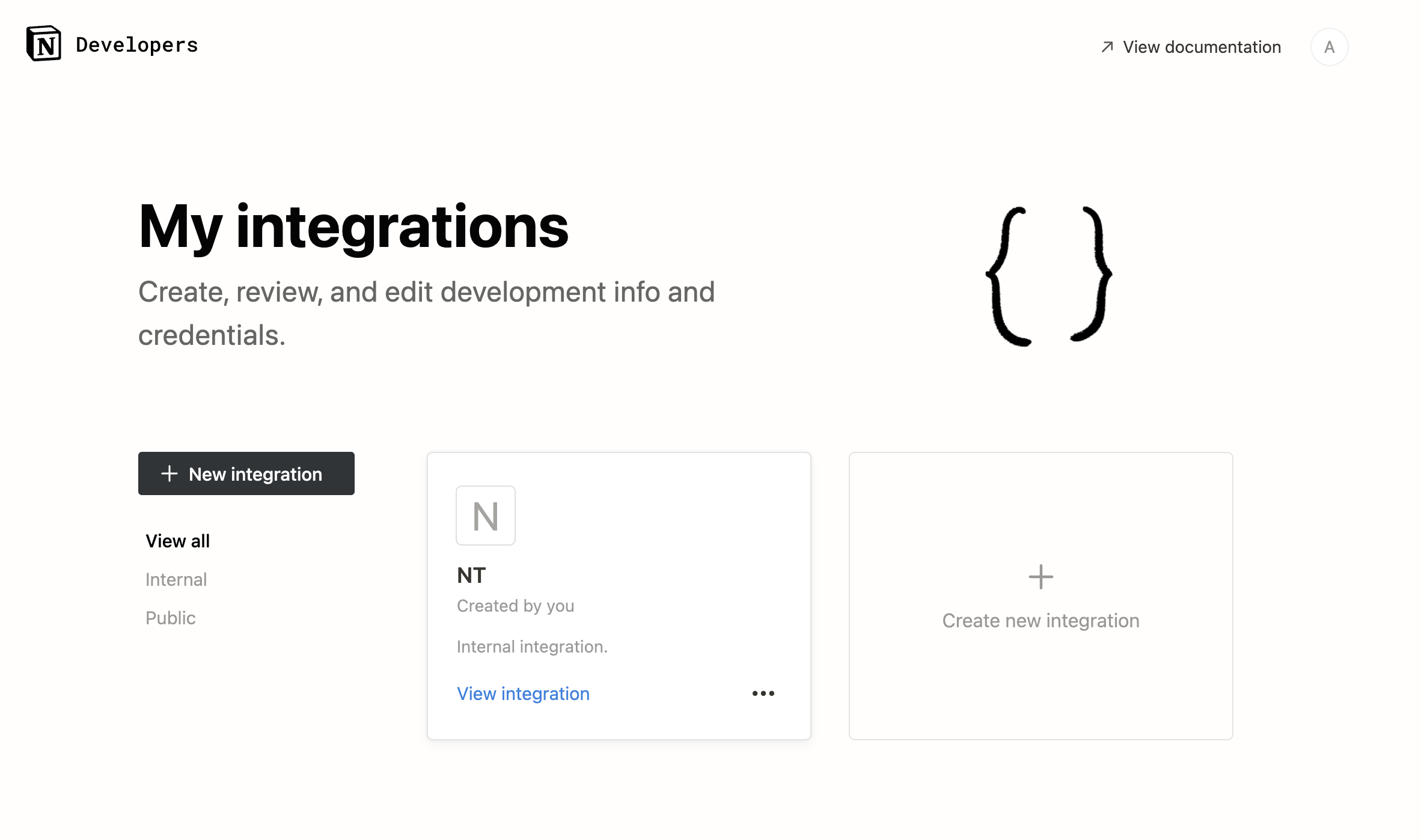This screenshot has width=1421, height=840.
Task: Click the plus icon in Create new integration card
Action: click(x=1041, y=577)
